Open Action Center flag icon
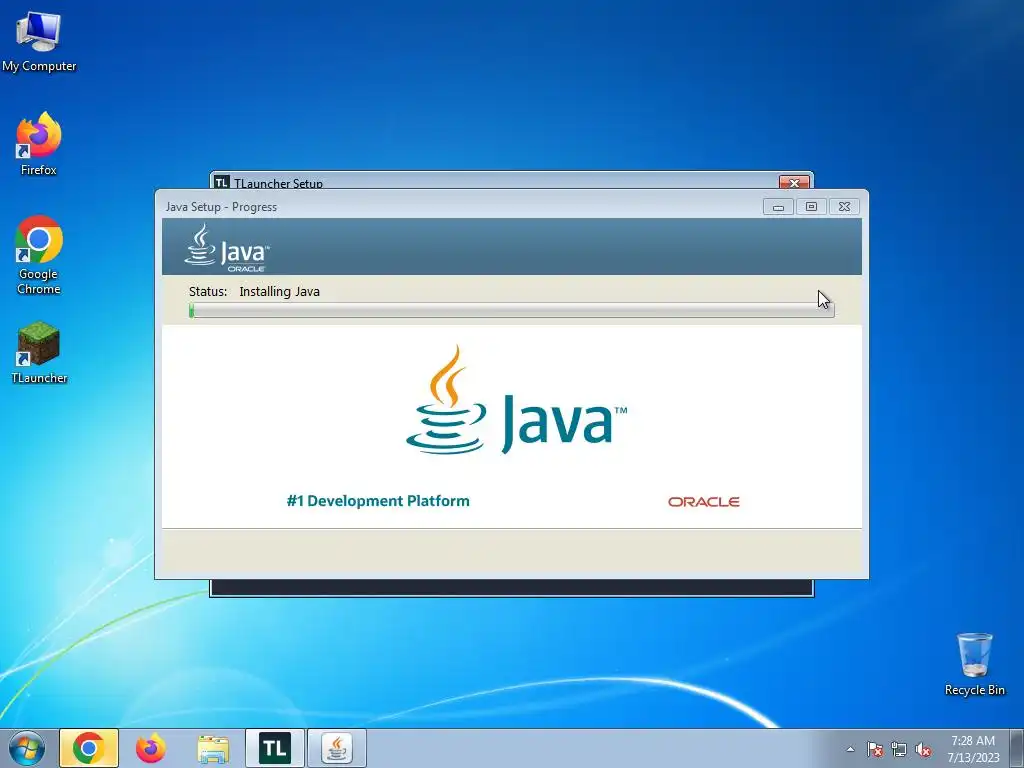This screenshot has height=768, width=1024. [875, 749]
